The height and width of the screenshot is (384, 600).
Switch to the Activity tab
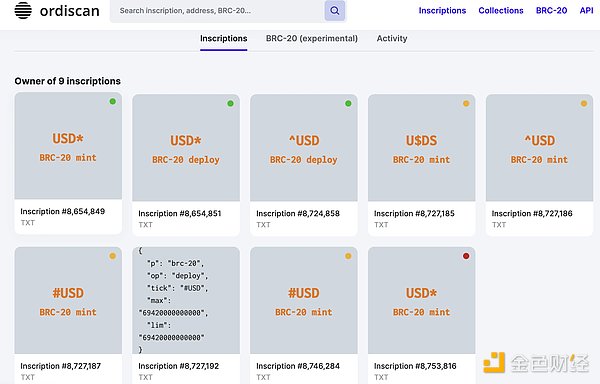click(x=392, y=39)
